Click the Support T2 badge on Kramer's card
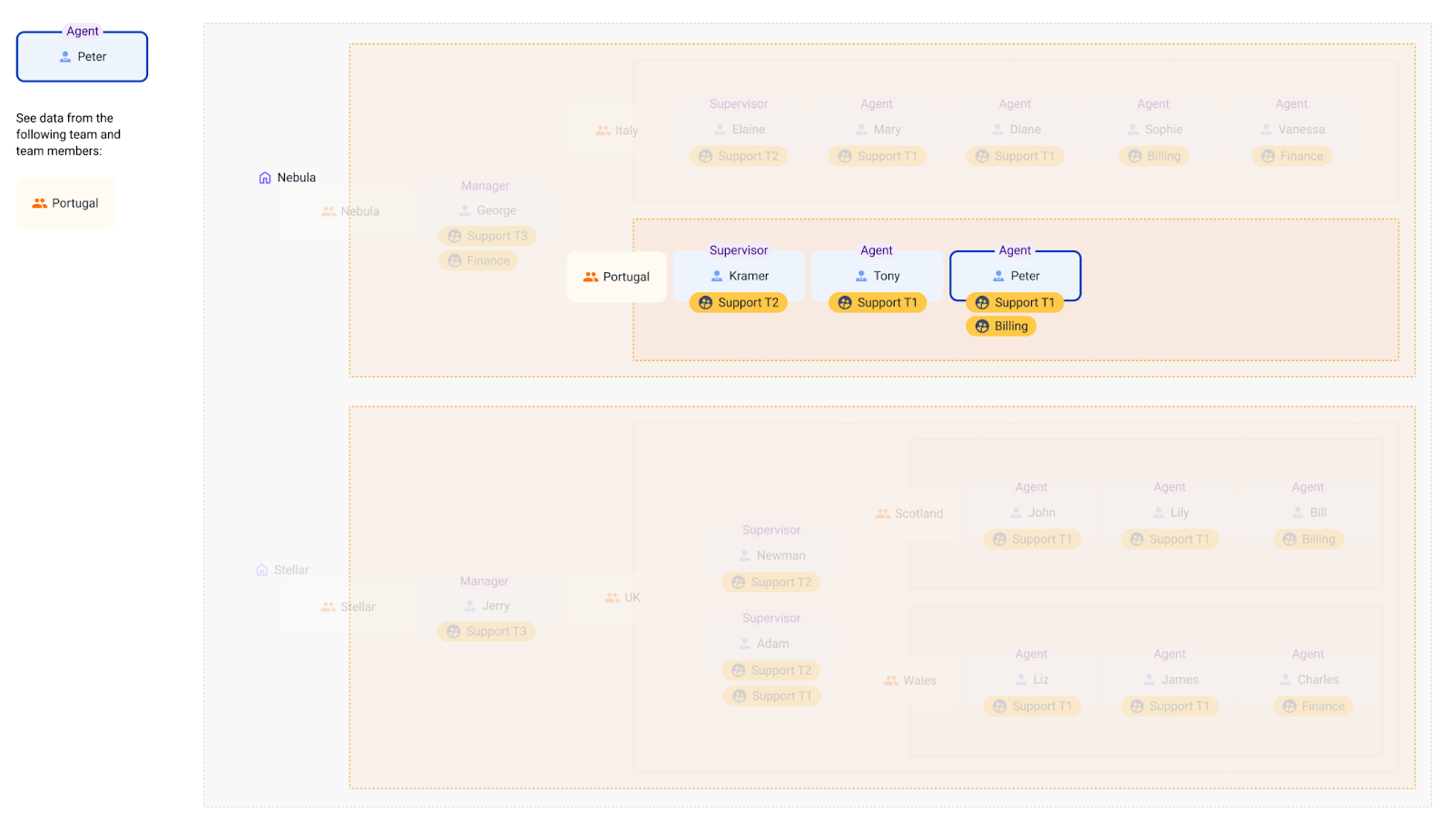Screen dimensions: 1452x840 pos(739,302)
